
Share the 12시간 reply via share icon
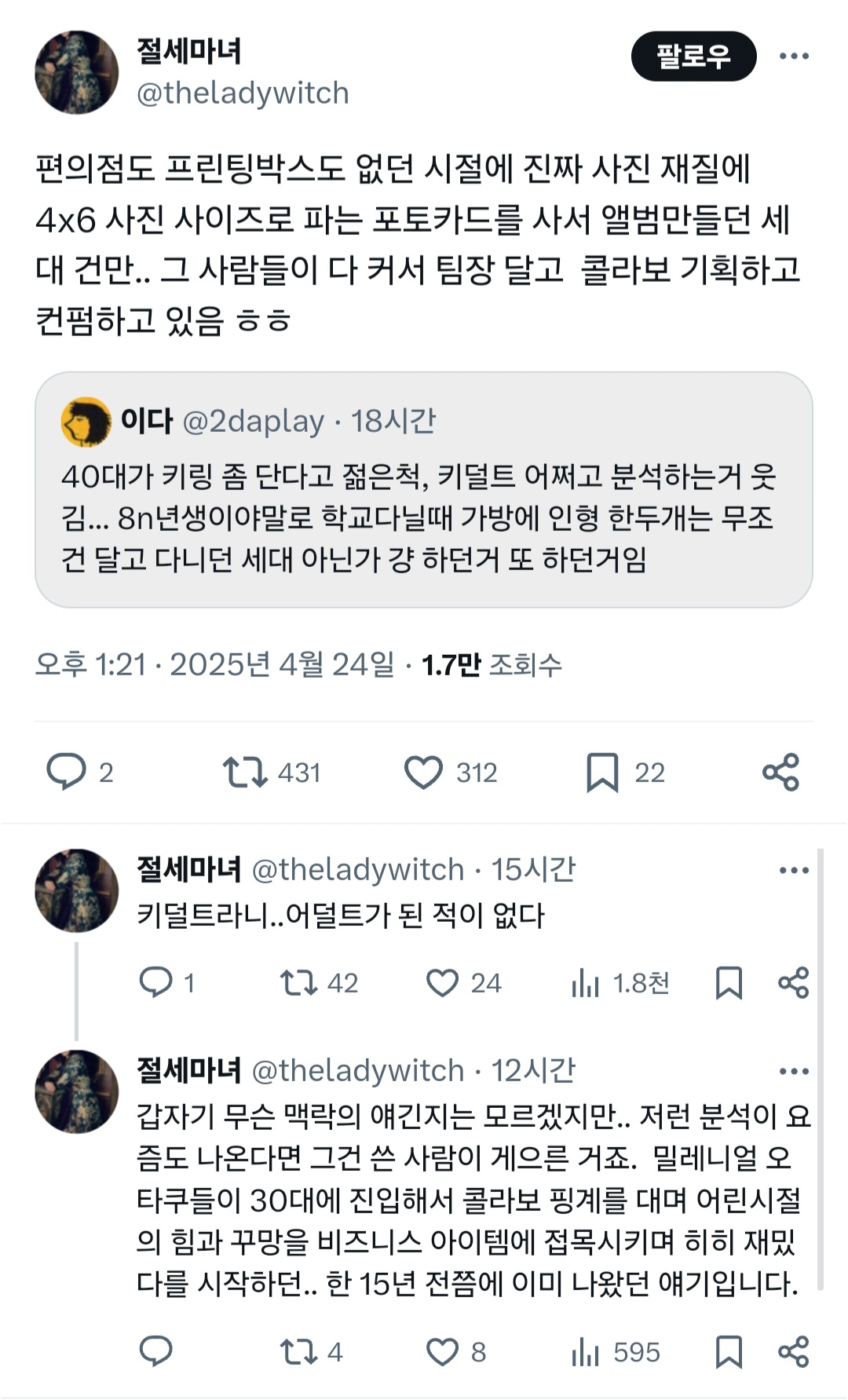click(x=793, y=1351)
